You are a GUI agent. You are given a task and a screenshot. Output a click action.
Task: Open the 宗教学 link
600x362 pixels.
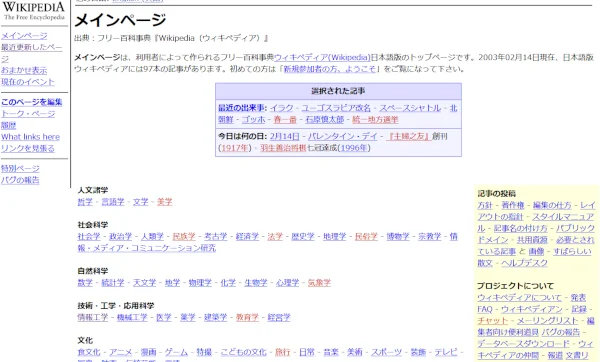pos(429,236)
